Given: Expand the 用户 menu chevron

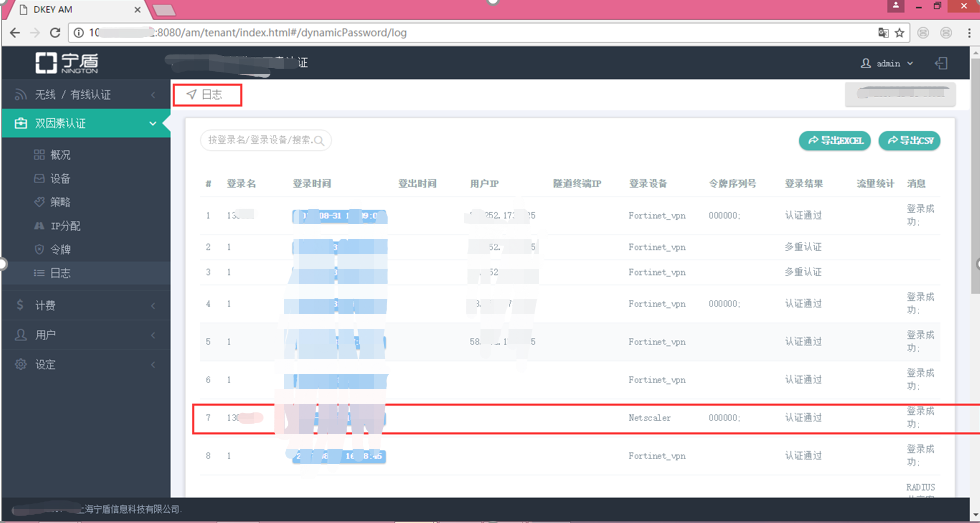Looking at the screenshot, I should [x=153, y=336].
